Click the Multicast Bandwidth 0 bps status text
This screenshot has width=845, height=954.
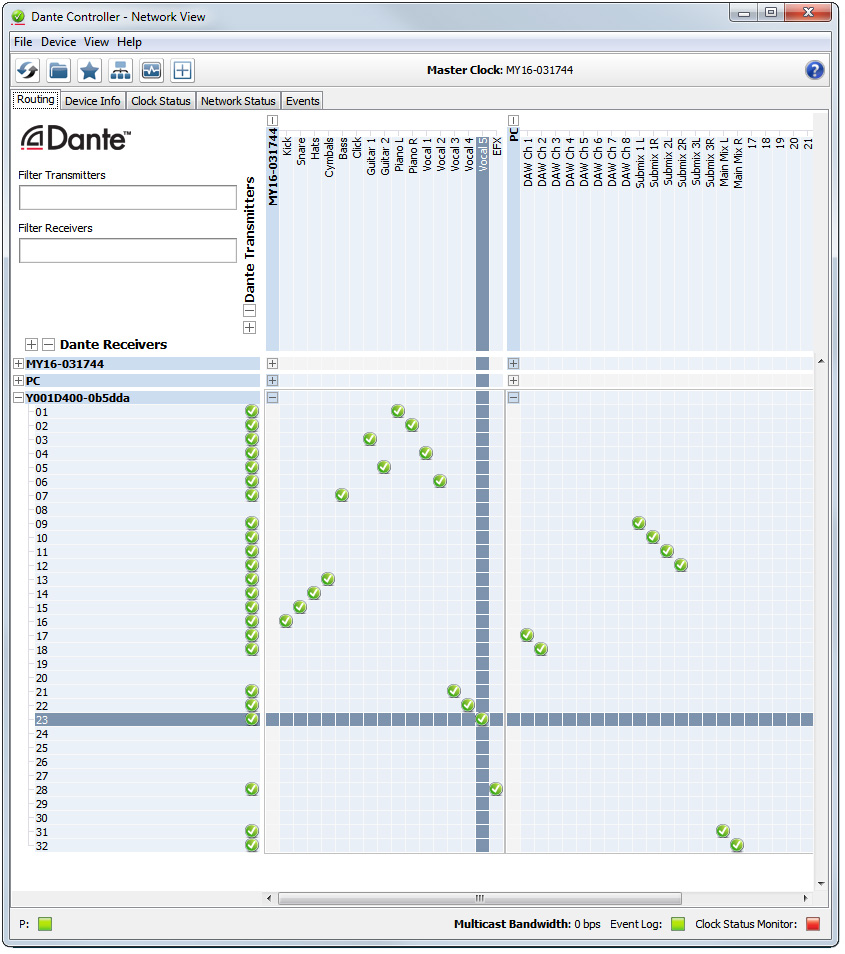(x=527, y=924)
